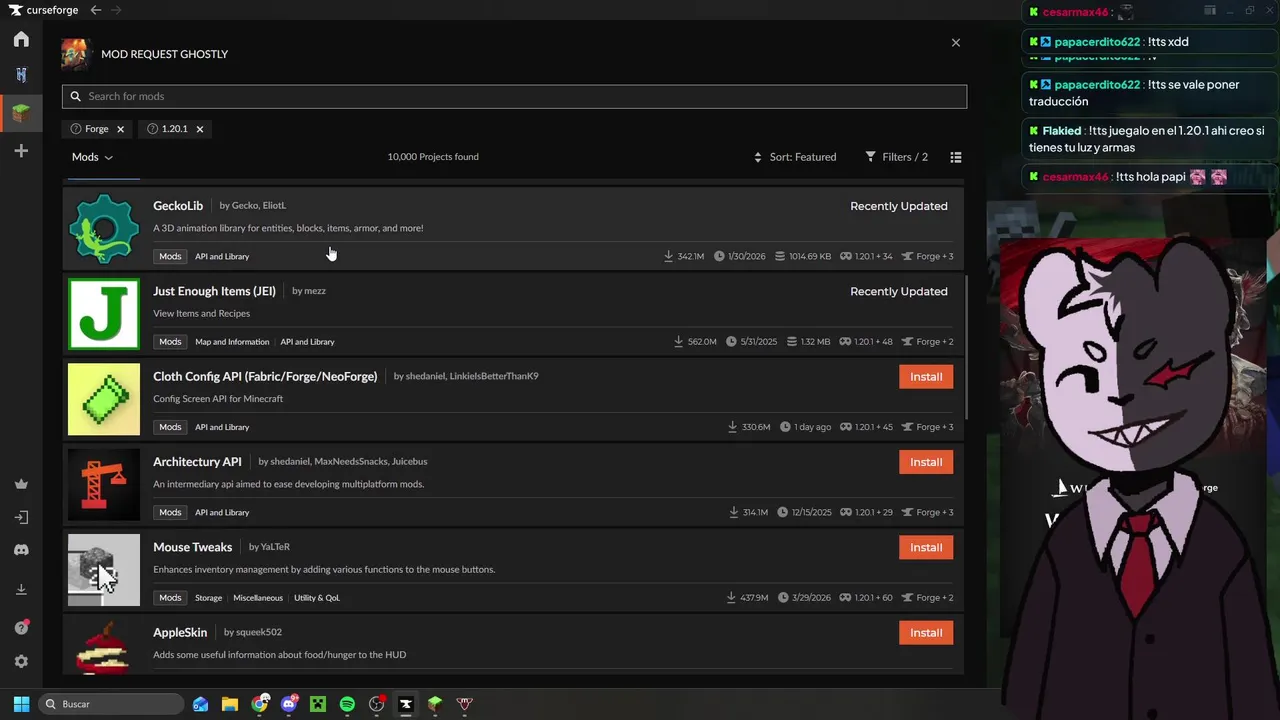Open Discord from the Windows taskbar
Screen dimensions: 1280x720
[289, 704]
